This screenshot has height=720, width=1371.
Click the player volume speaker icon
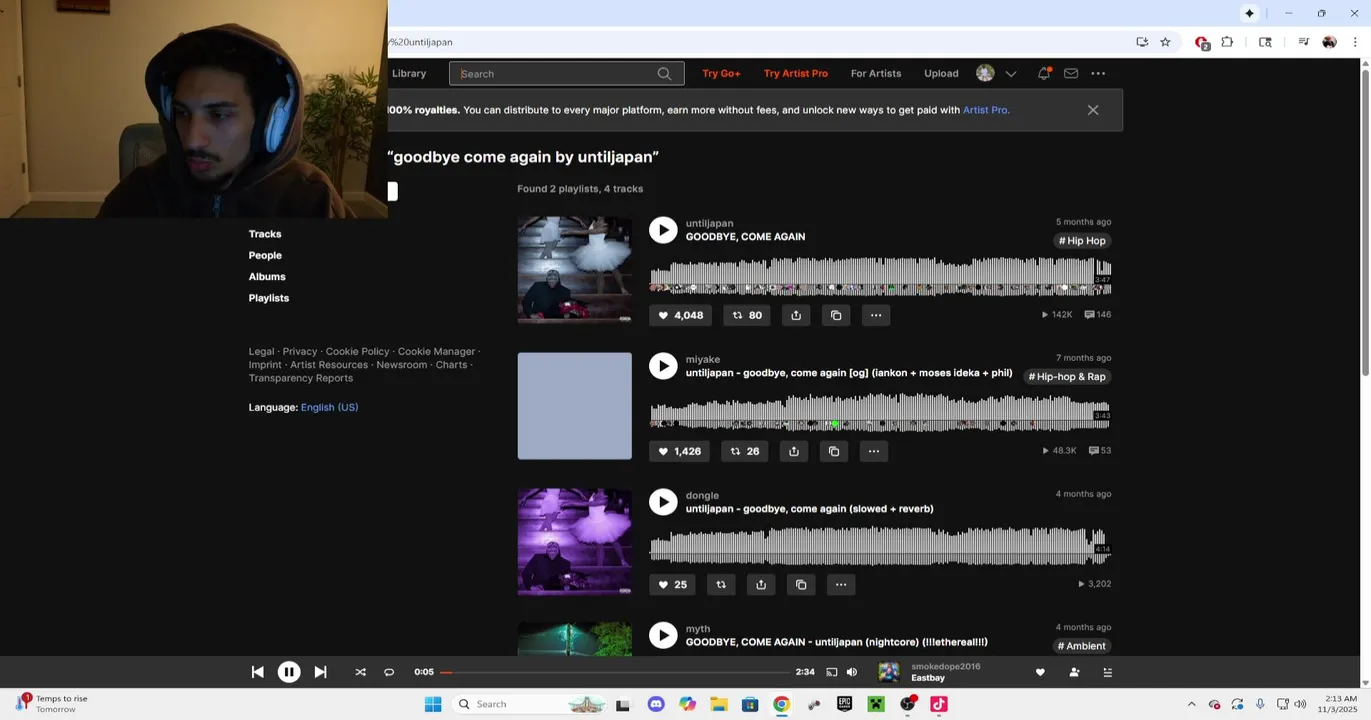pos(852,672)
